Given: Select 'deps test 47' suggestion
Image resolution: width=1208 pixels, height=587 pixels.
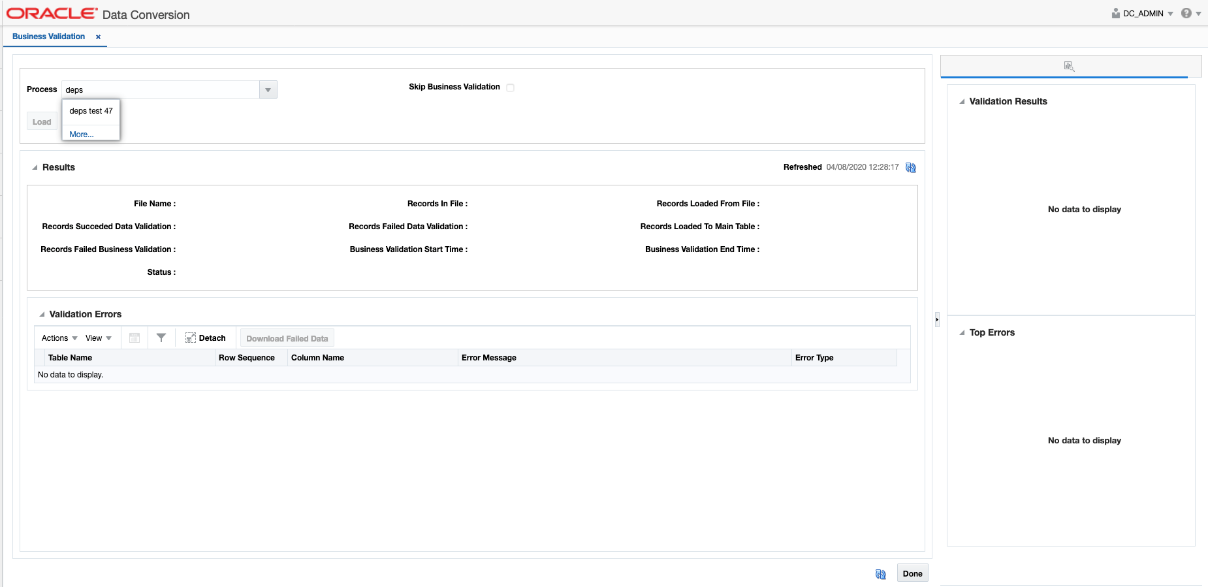Looking at the screenshot, I should [x=91, y=111].
